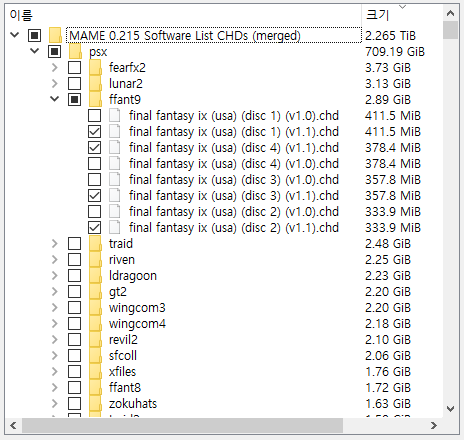Expand the xfiles folder

(55, 371)
